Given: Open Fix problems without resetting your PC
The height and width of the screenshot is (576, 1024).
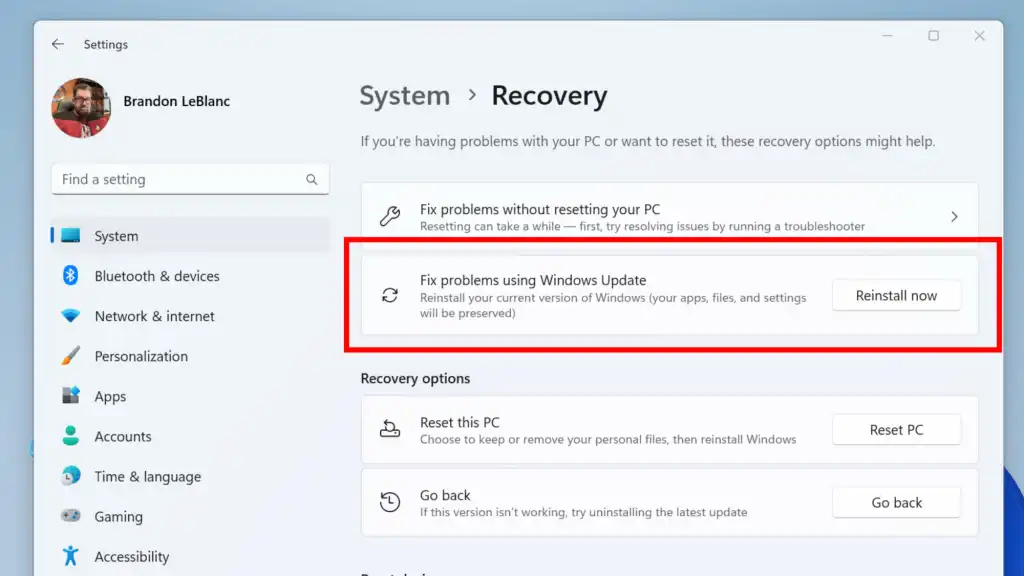Looking at the screenshot, I should 669,217.
